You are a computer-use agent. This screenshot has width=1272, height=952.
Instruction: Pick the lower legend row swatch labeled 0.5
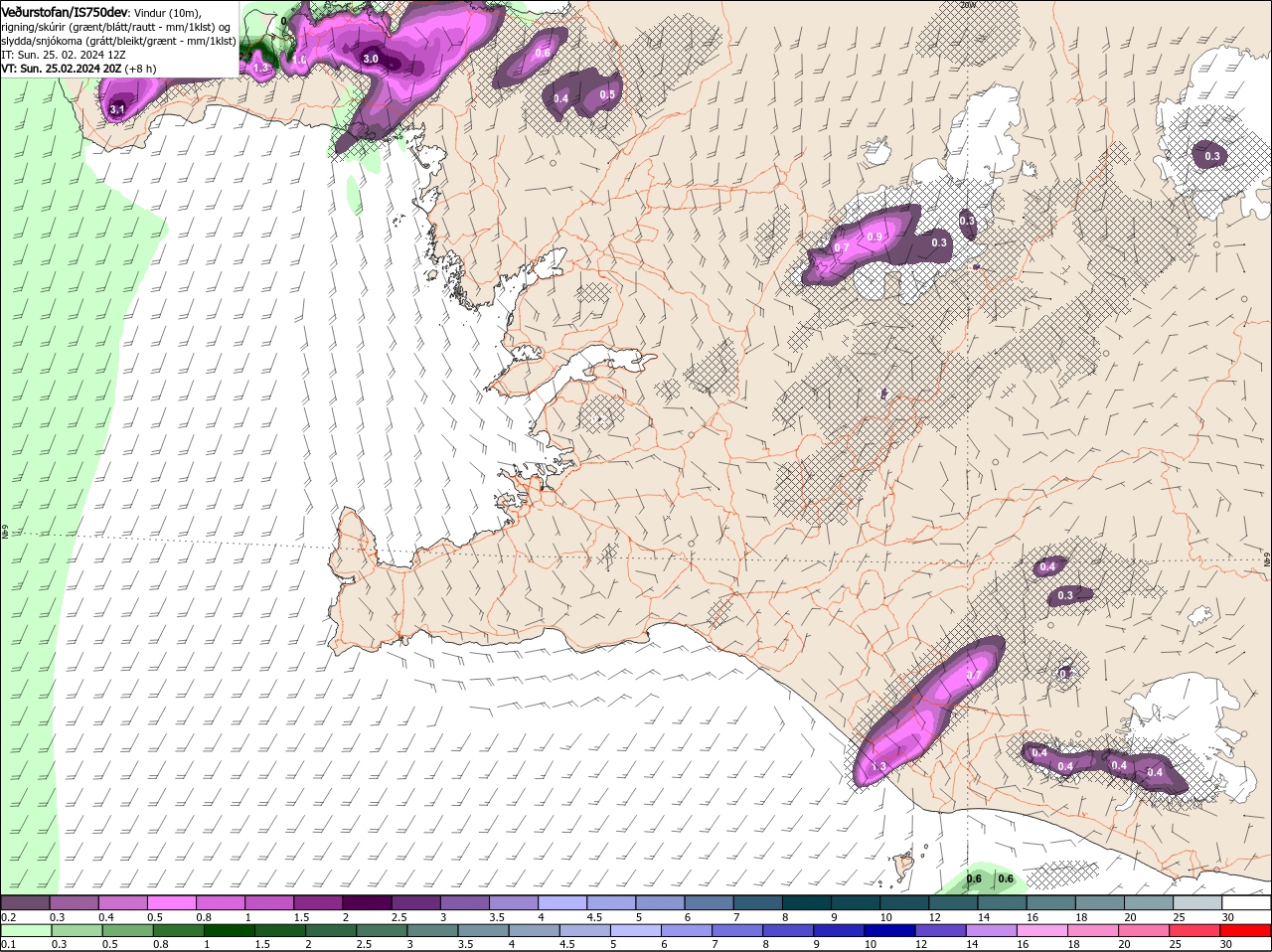coord(128,931)
